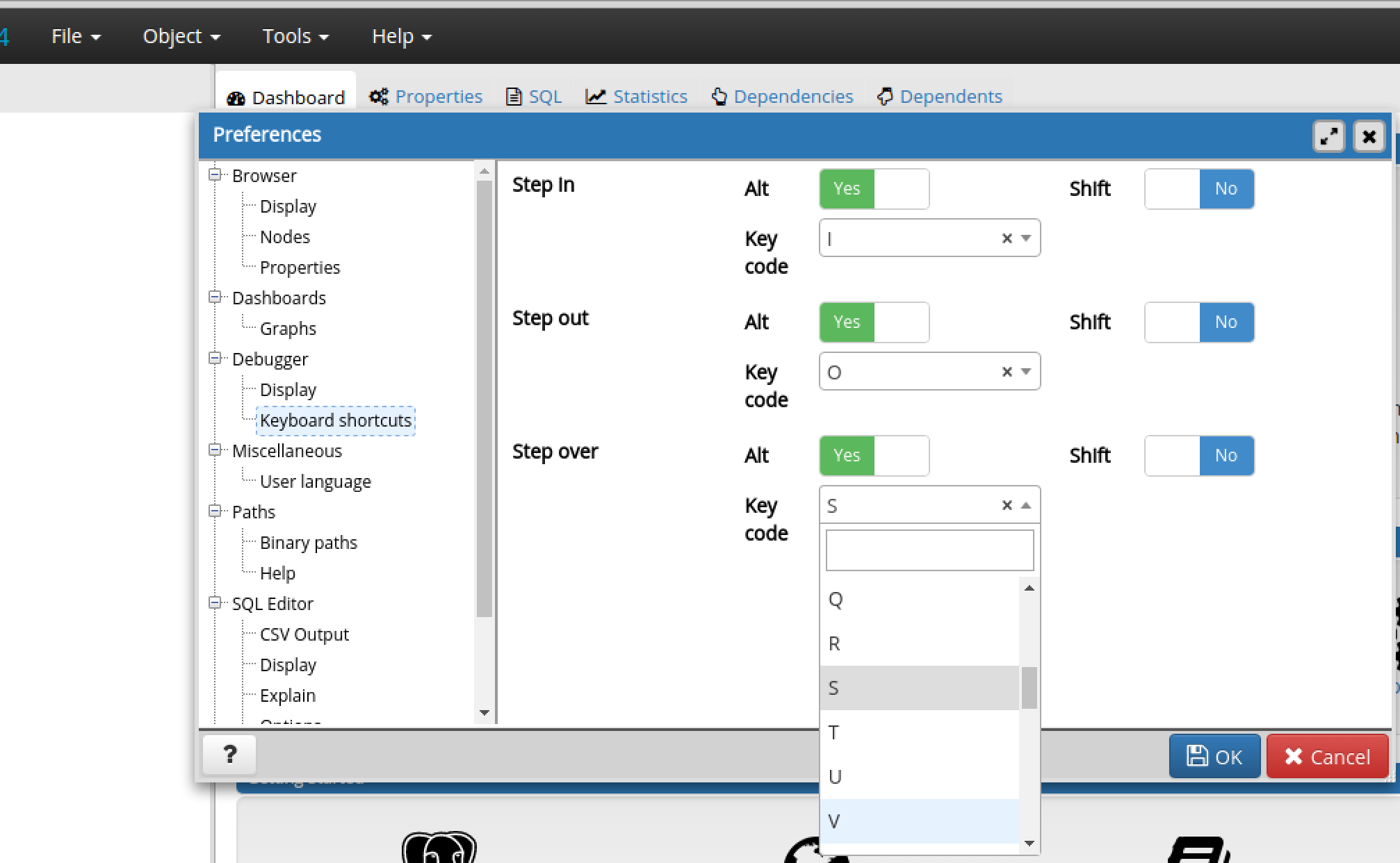Click the OK save button

click(1214, 756)
